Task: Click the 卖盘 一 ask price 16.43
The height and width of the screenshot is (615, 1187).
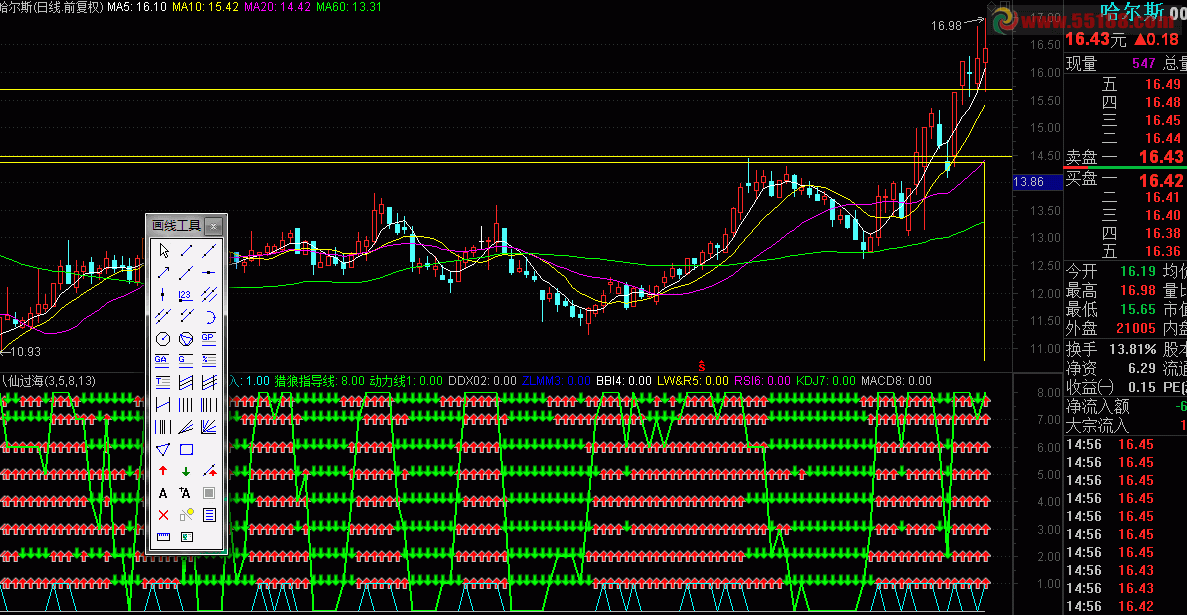Action: pos(1161,157)
